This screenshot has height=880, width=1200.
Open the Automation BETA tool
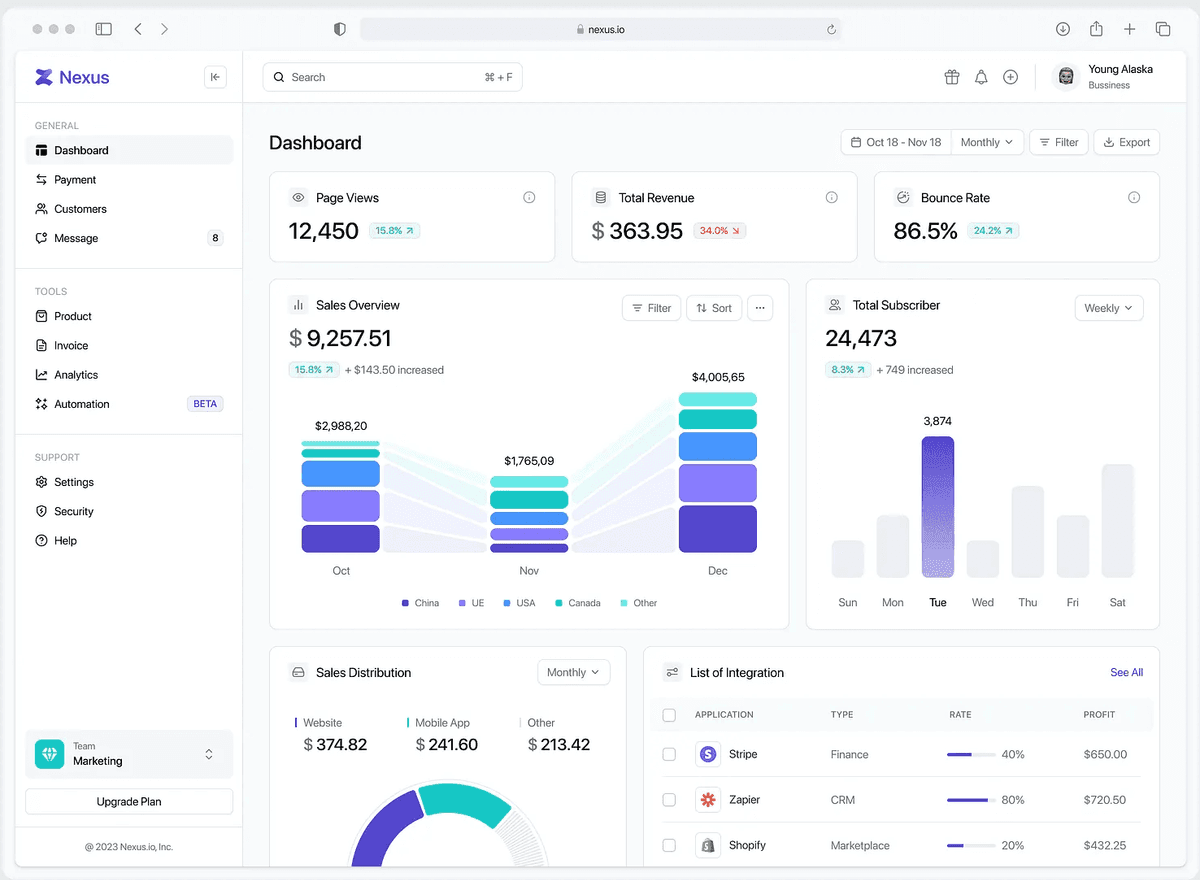click(x=80, y=403)
